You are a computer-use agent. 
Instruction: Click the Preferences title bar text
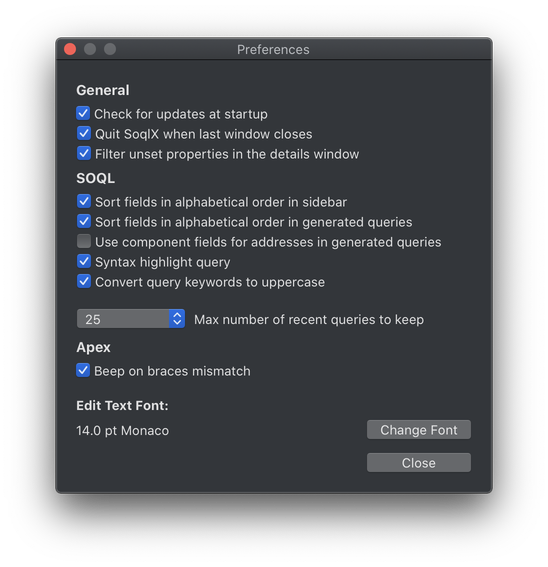(x=273, y=50)
